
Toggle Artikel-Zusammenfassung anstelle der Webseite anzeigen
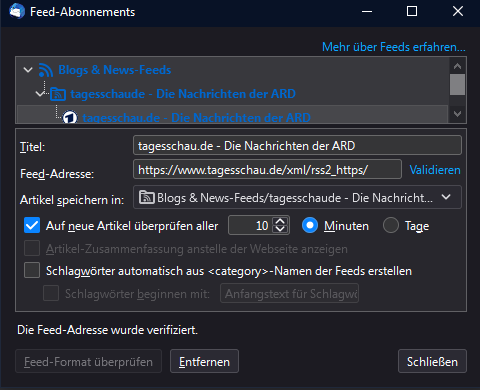point(32,248)
